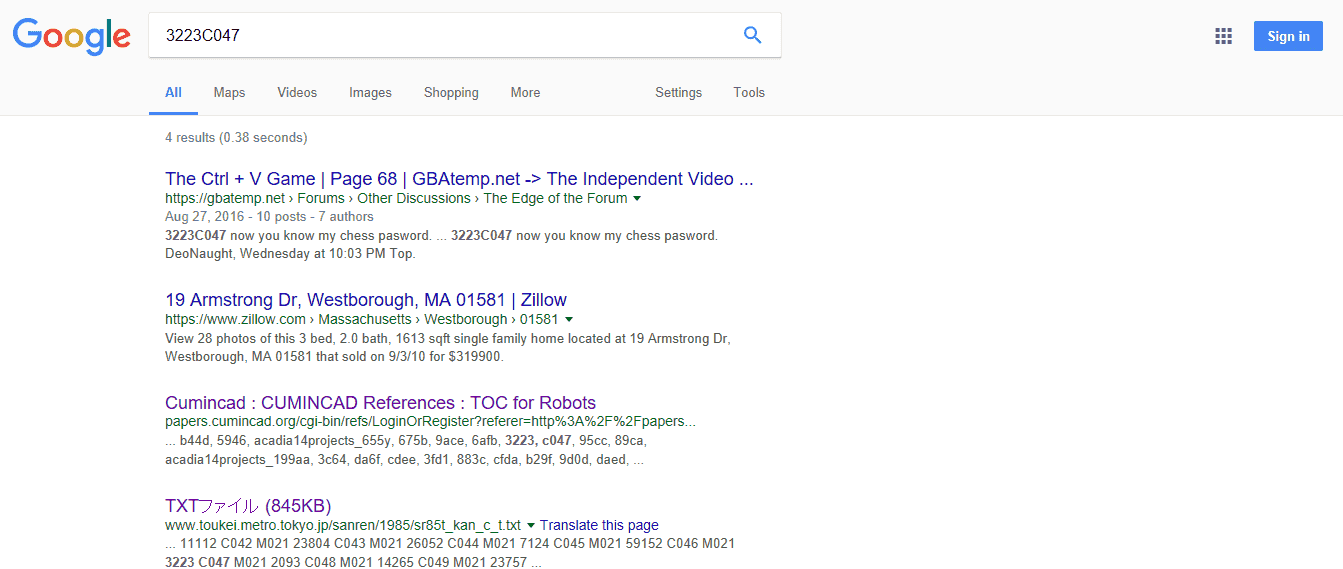Open the More search categories menu

pos(525,93)
